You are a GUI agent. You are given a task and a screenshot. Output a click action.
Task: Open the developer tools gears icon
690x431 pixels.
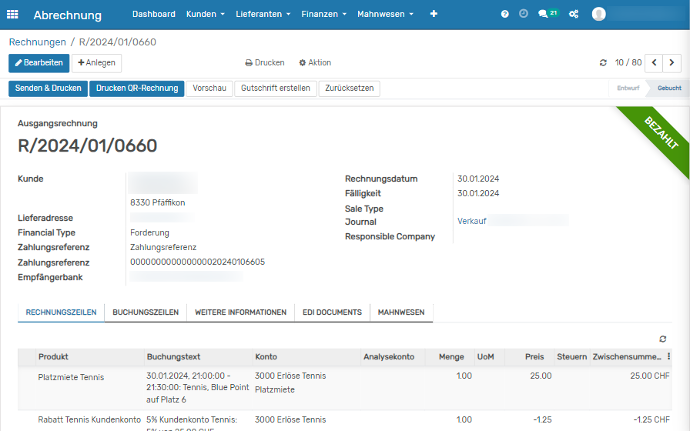tap(573, 15)
